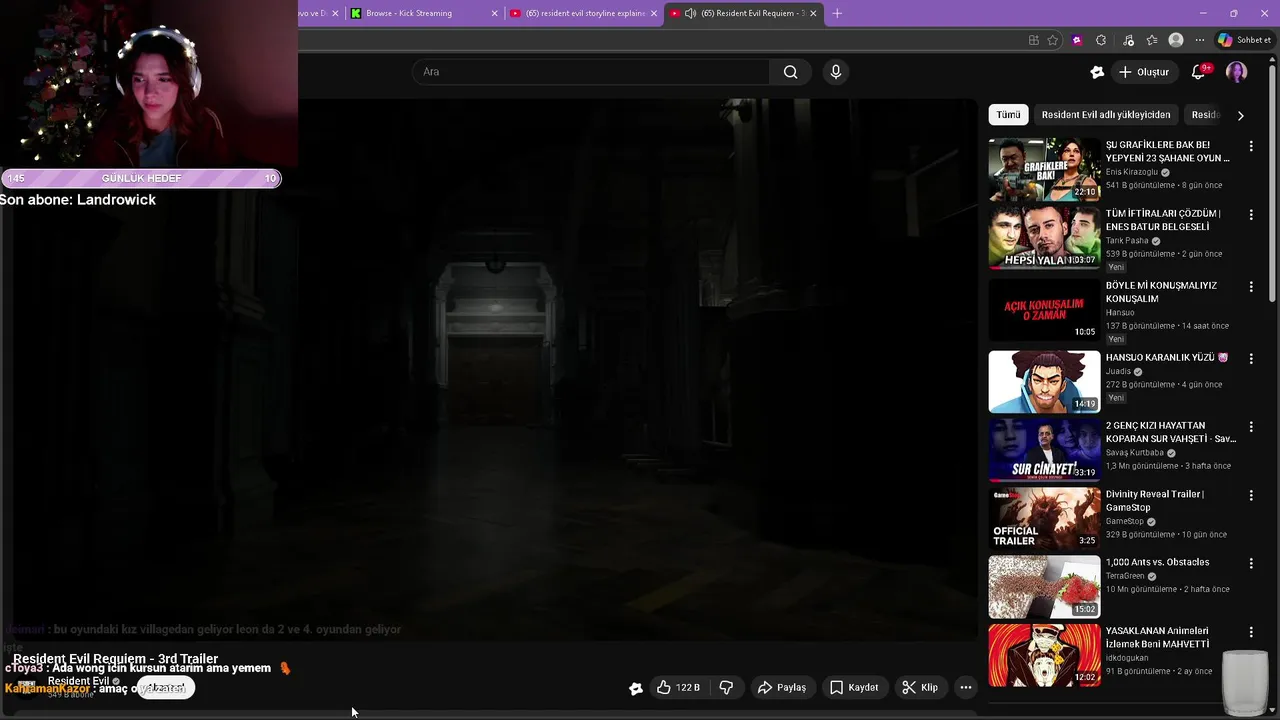Select the Tümü filter chip

pyautogui.click(x=1008, y=115)
